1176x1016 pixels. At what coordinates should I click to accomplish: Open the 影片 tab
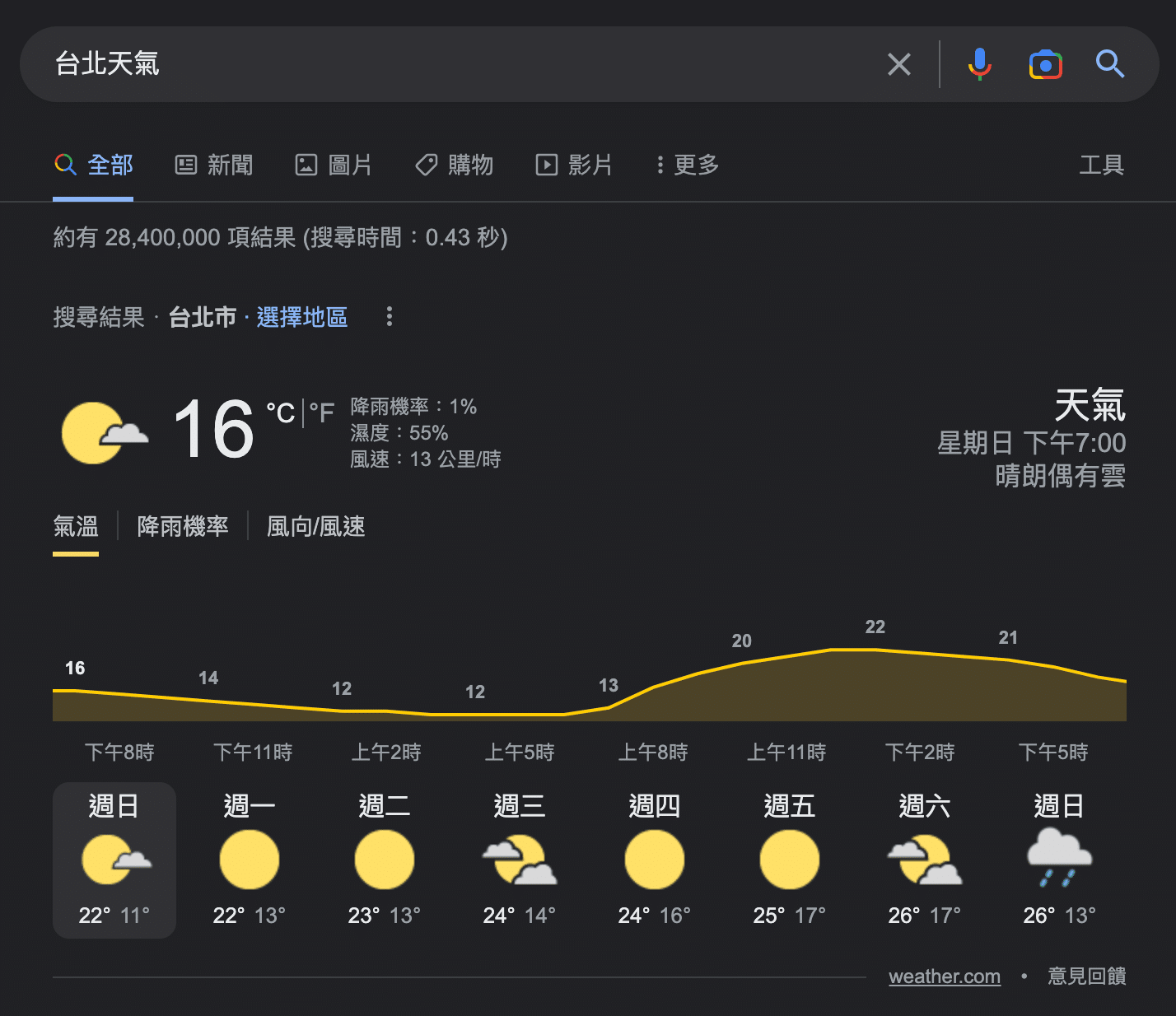[x=574, y=165]
